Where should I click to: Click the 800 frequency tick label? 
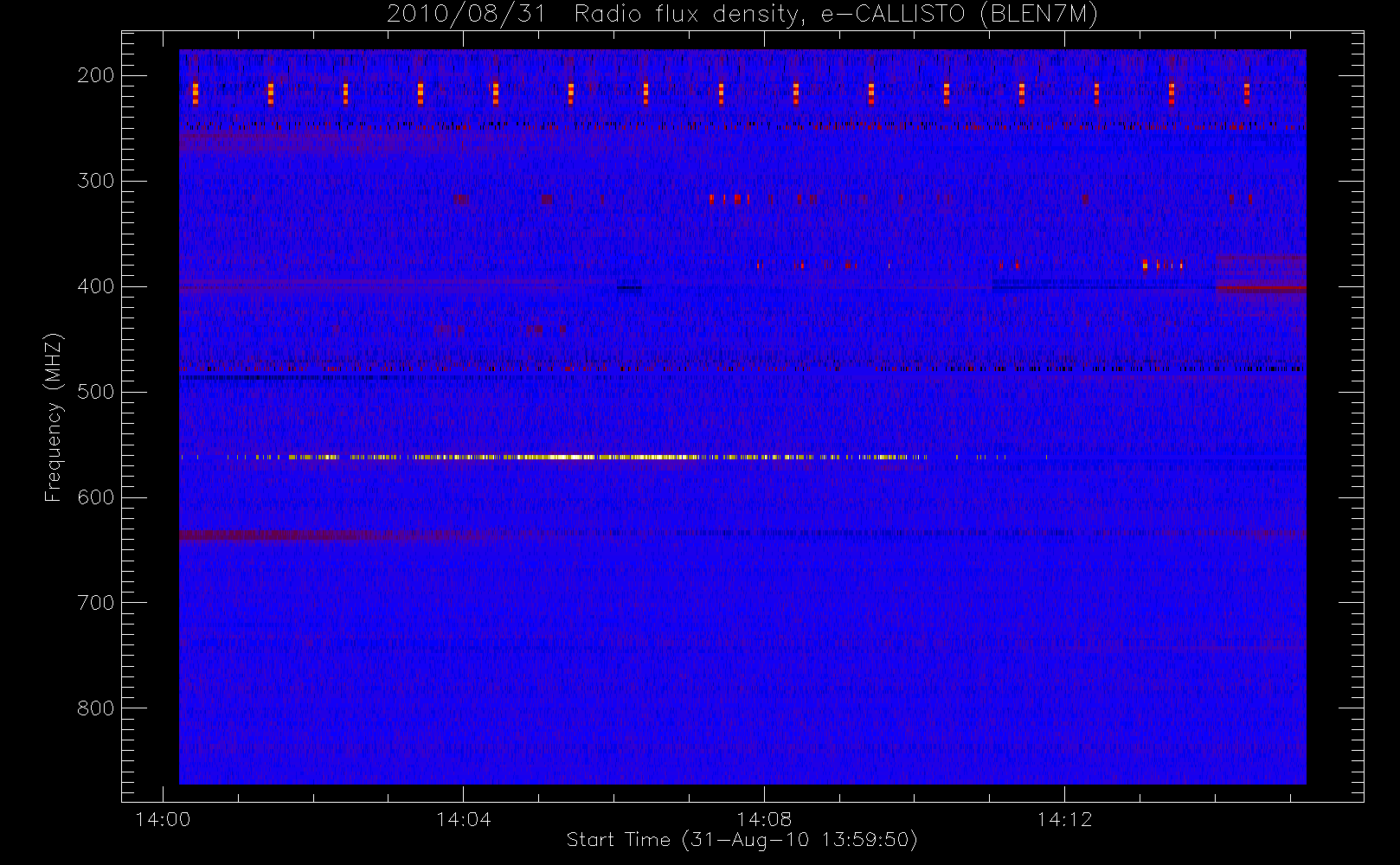(95, 708)
